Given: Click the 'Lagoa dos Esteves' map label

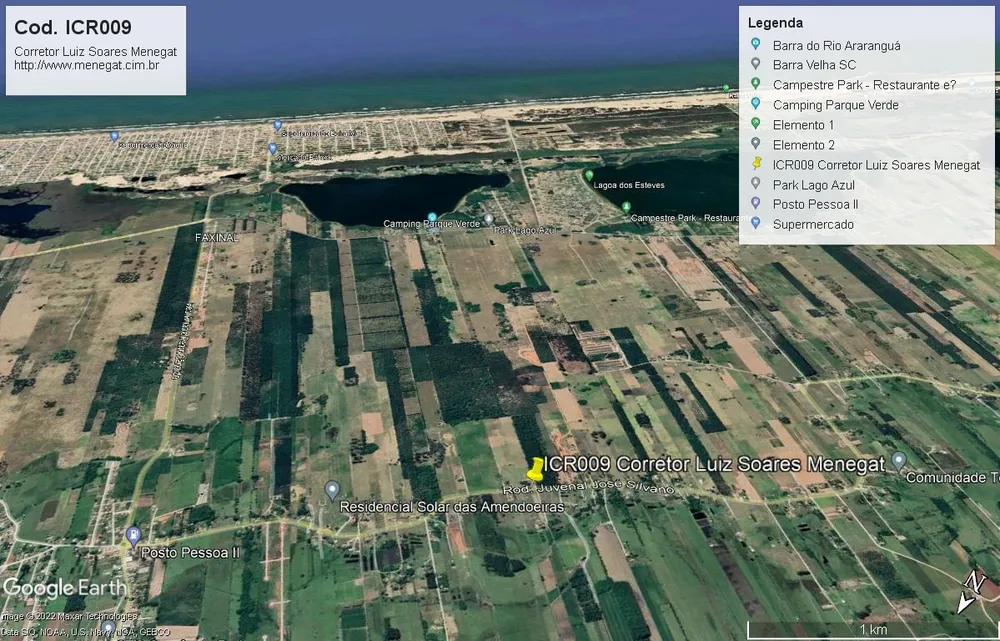Looking at the screenshot, I should coord(629,185).
